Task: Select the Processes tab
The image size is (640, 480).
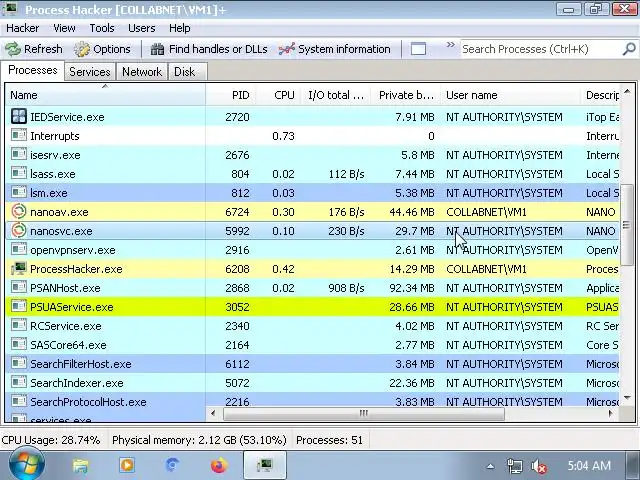Action: [33, 70]
